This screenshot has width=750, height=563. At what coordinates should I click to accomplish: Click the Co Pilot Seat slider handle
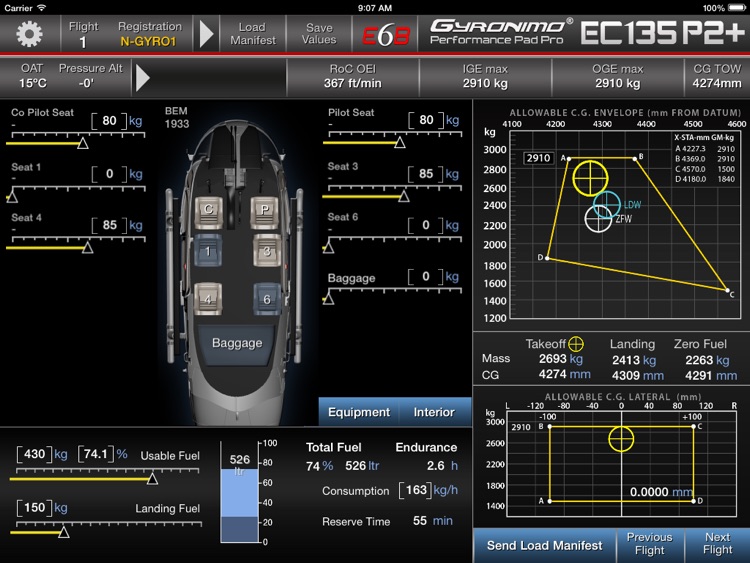(83, 143)
